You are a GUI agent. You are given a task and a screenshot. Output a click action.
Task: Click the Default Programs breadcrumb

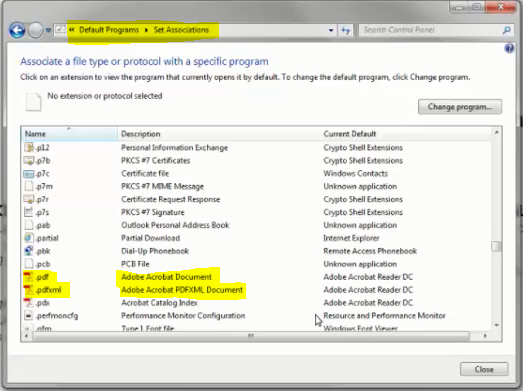[x=109, y=30]
